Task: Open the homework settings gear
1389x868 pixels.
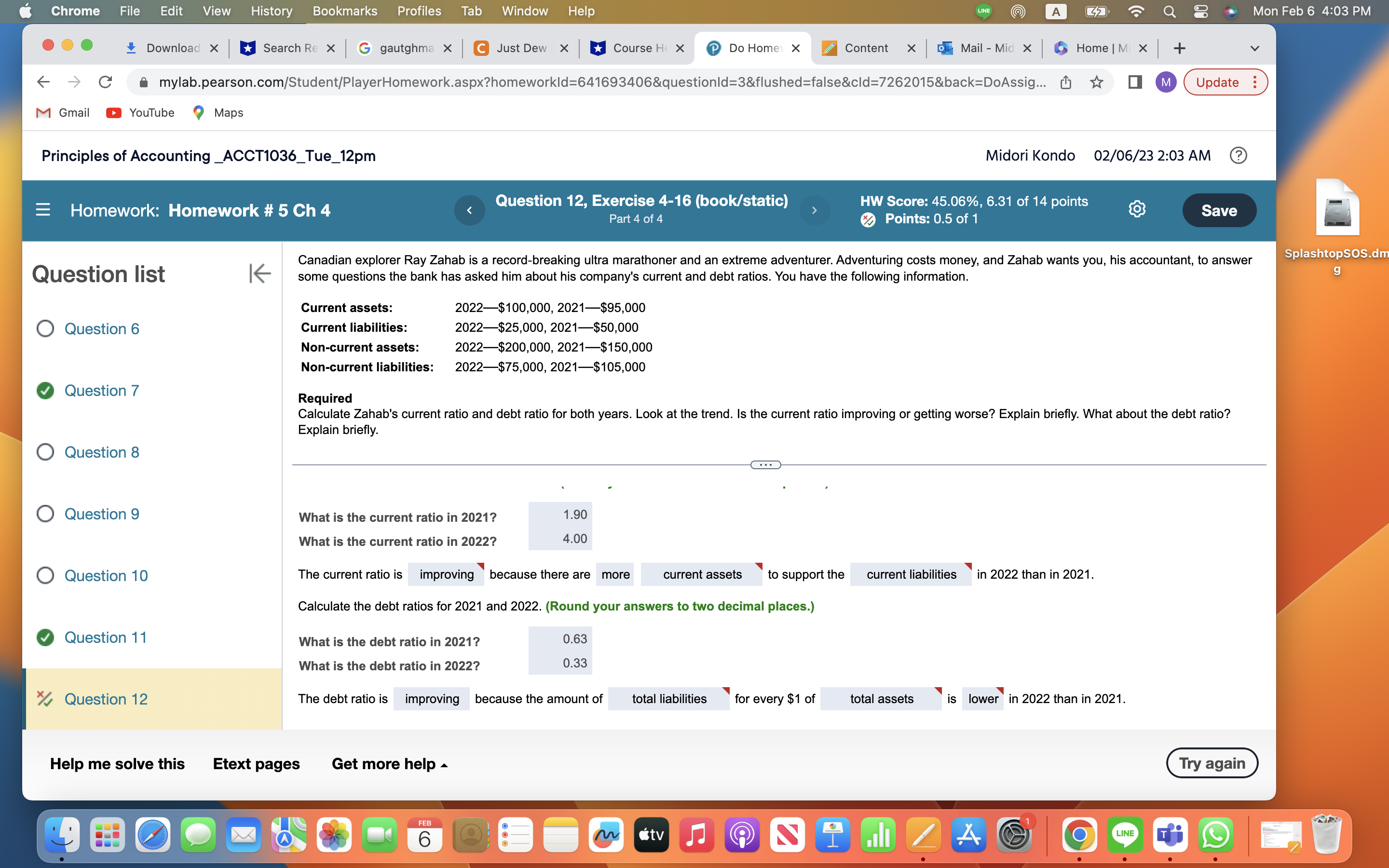Action: [x=1138, y=210]
